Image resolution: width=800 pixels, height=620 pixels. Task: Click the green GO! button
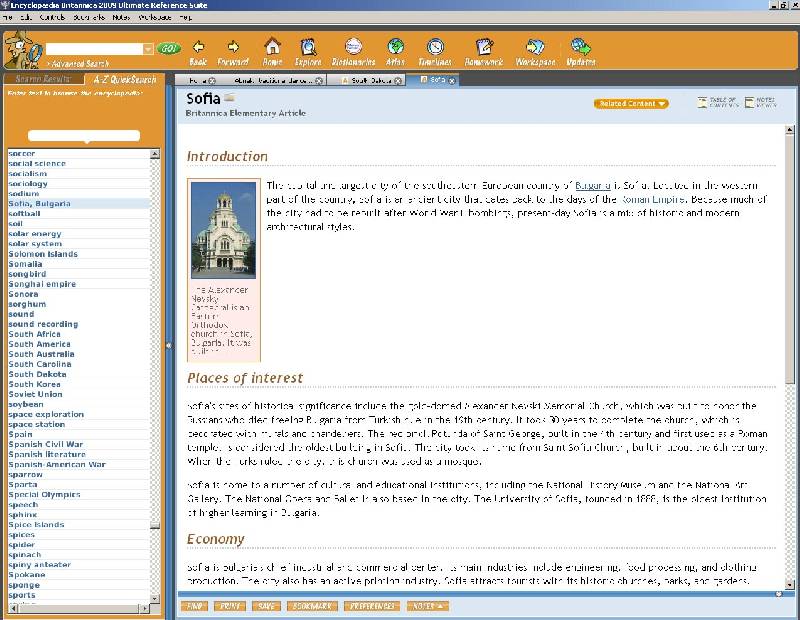coord(169,48)
